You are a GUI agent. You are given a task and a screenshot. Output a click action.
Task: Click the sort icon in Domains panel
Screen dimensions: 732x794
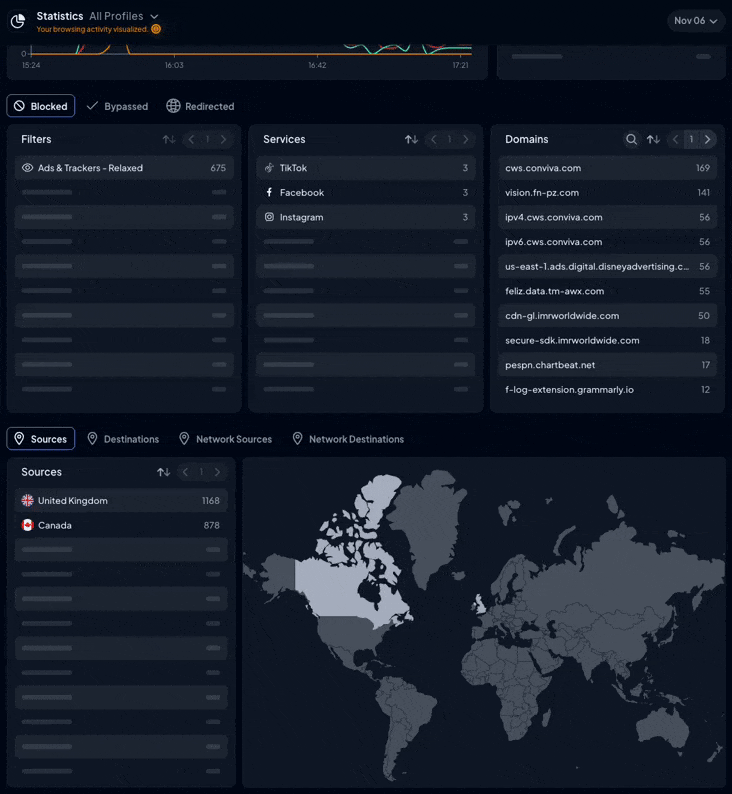click(653, 140)
